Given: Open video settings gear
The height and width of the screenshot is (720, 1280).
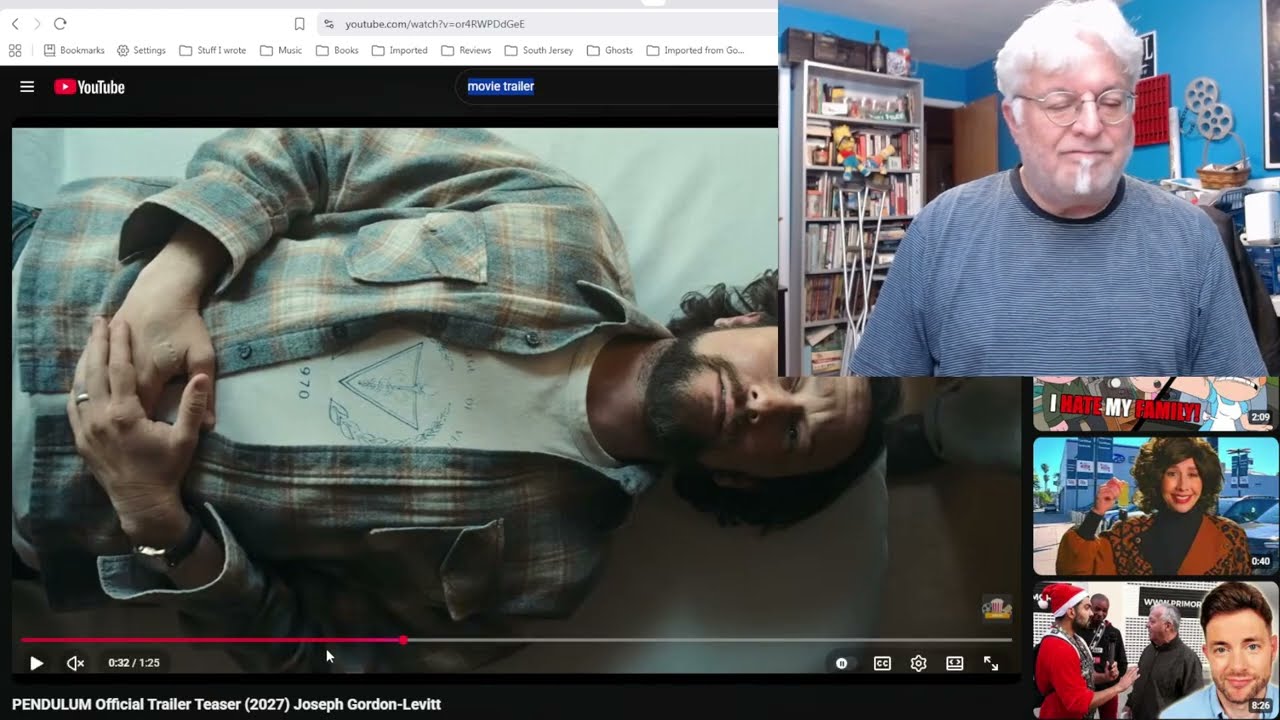Looking at the screenshot, I should coord(918,663).
